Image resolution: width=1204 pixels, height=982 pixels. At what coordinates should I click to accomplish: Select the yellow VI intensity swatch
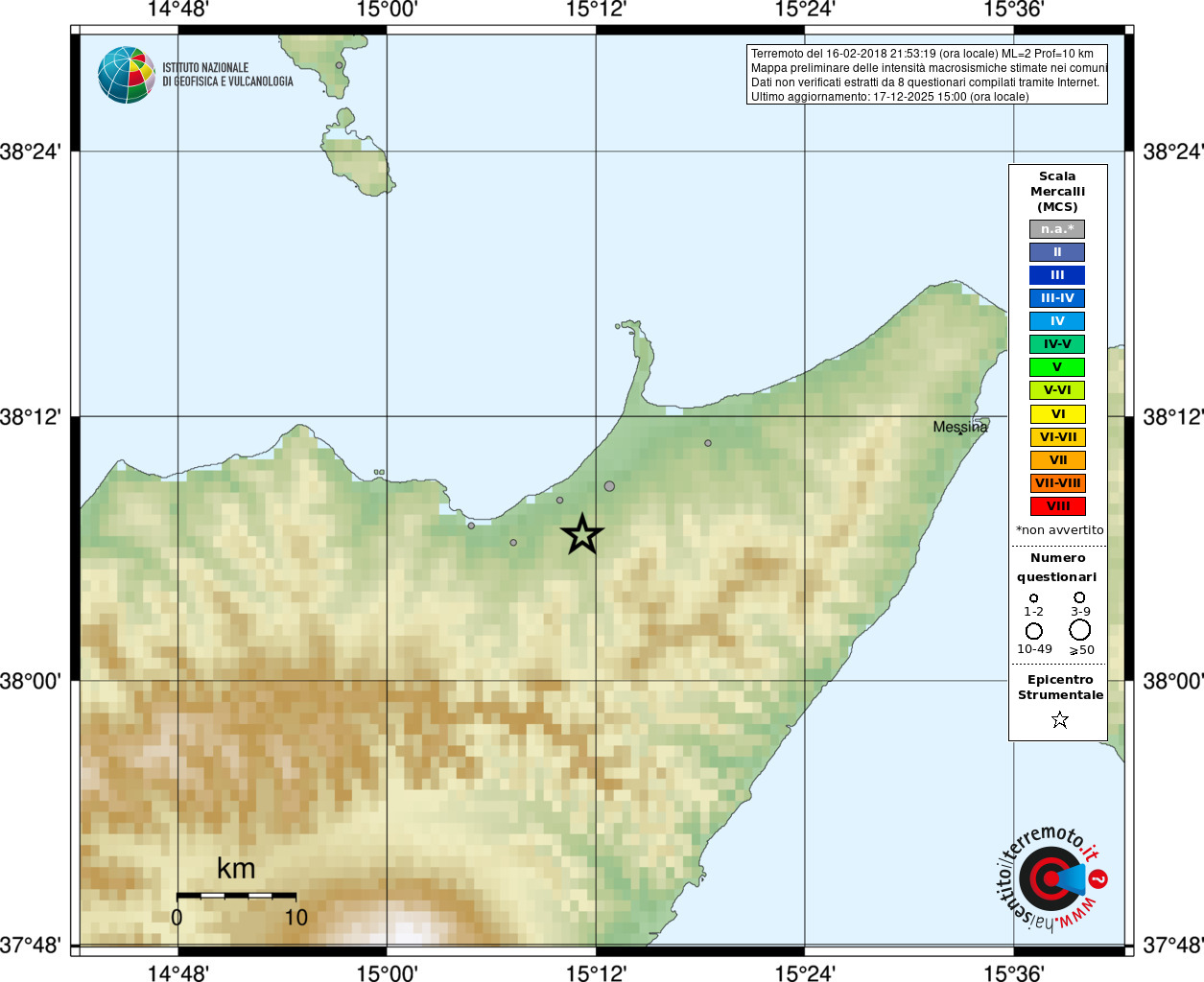point(1057,414)
